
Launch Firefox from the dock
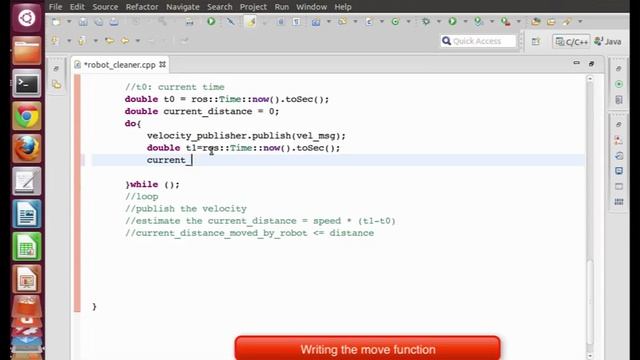point(27,149)
